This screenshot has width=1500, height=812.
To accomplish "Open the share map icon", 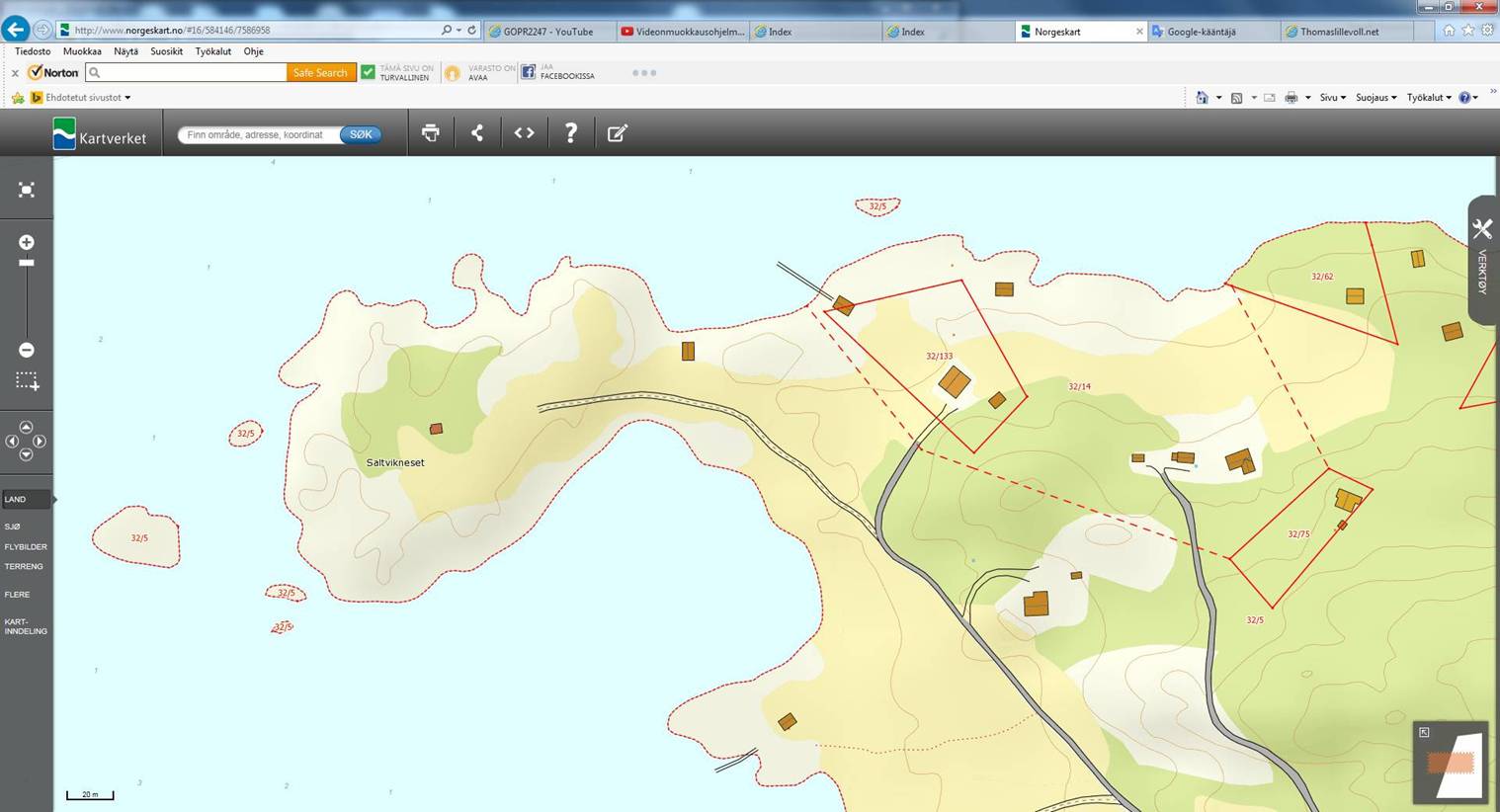I will [477, 133].
